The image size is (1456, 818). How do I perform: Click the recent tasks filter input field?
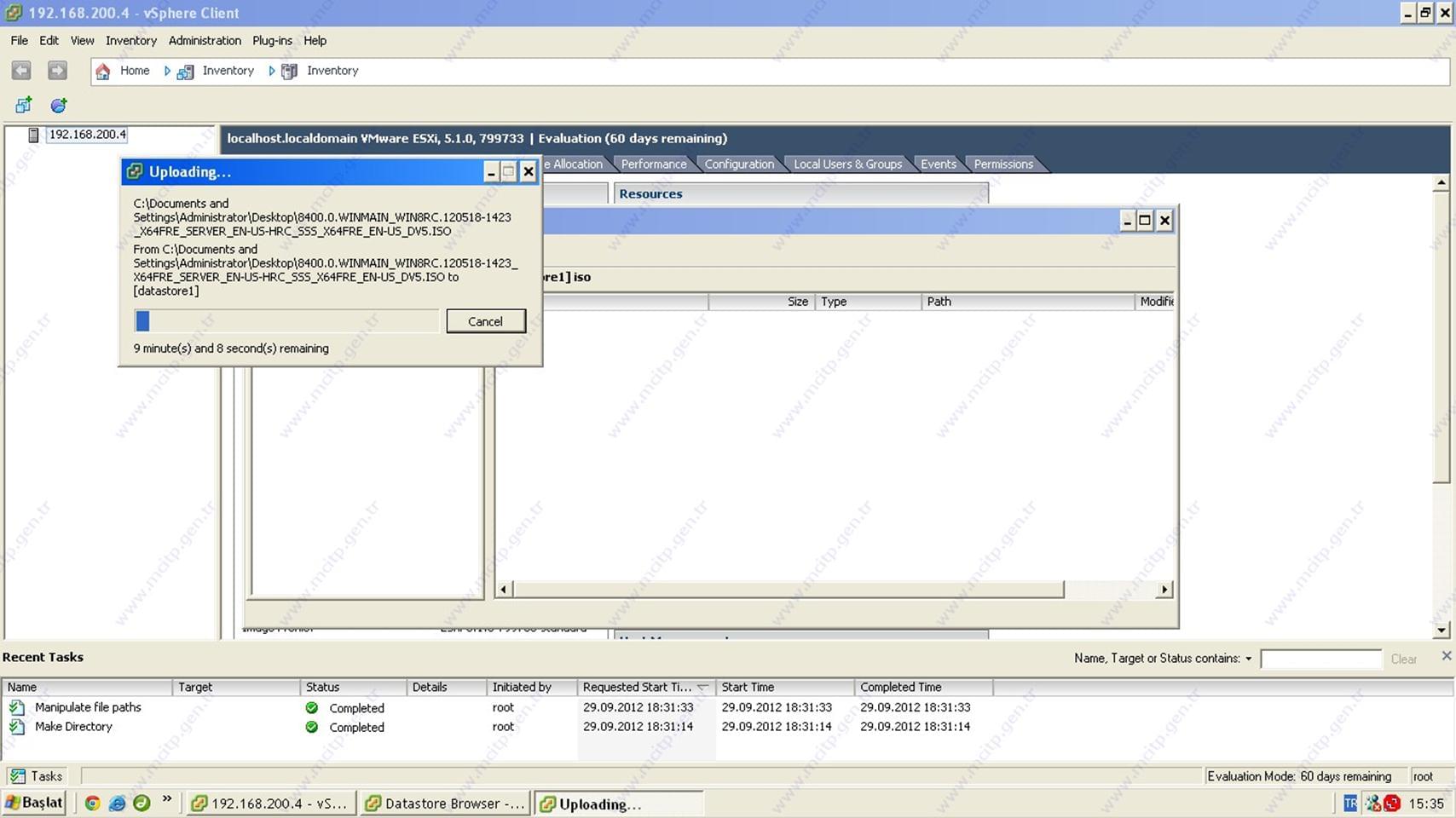pos(1320,659)
